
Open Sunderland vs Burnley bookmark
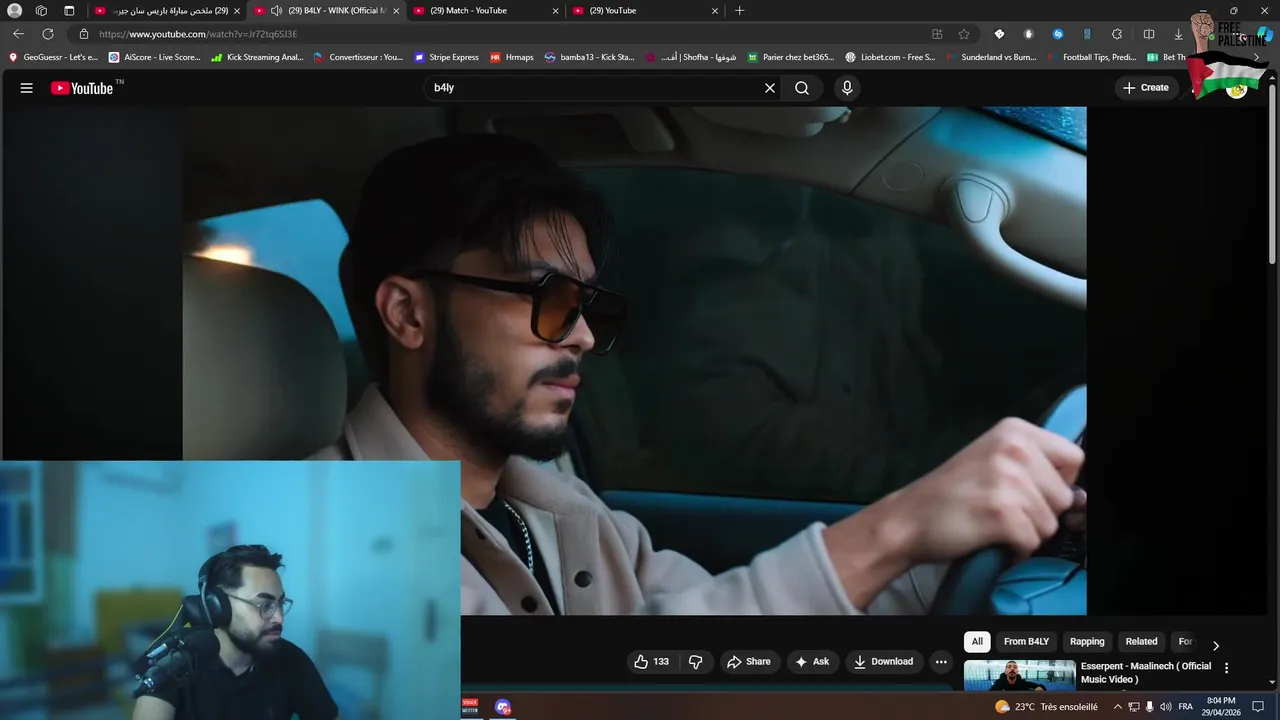[x=991, y=58]
